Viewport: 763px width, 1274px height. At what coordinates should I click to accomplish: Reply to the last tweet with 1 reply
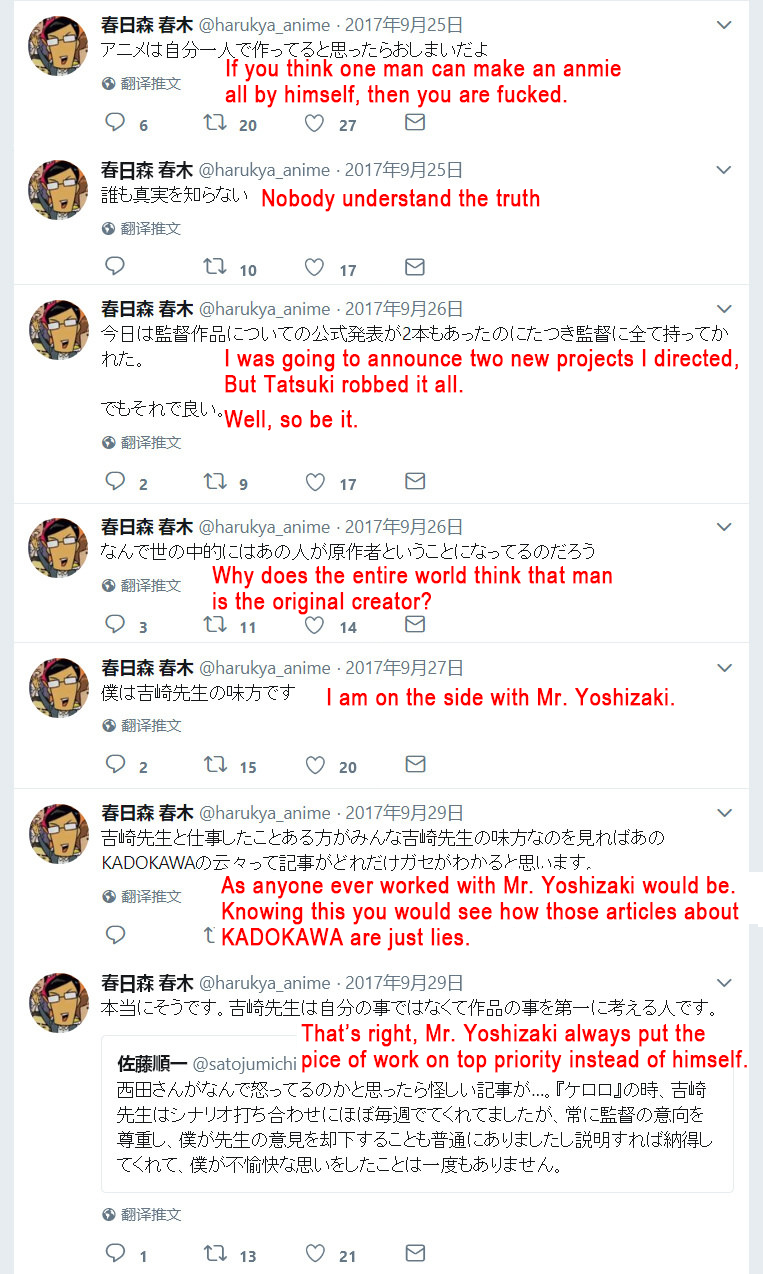[x=115, y=1254]
